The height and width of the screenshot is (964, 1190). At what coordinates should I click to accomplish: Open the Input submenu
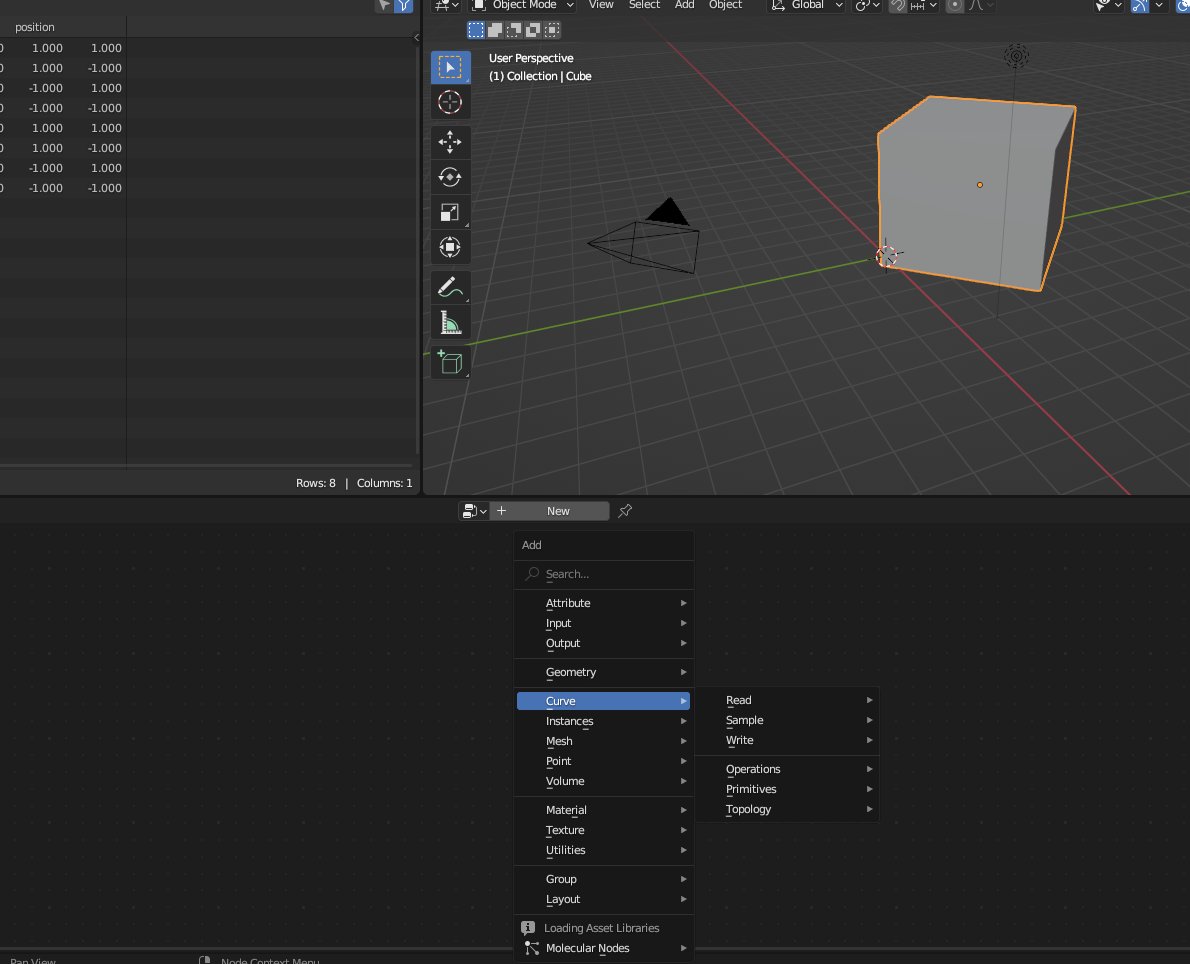point(603,623)
